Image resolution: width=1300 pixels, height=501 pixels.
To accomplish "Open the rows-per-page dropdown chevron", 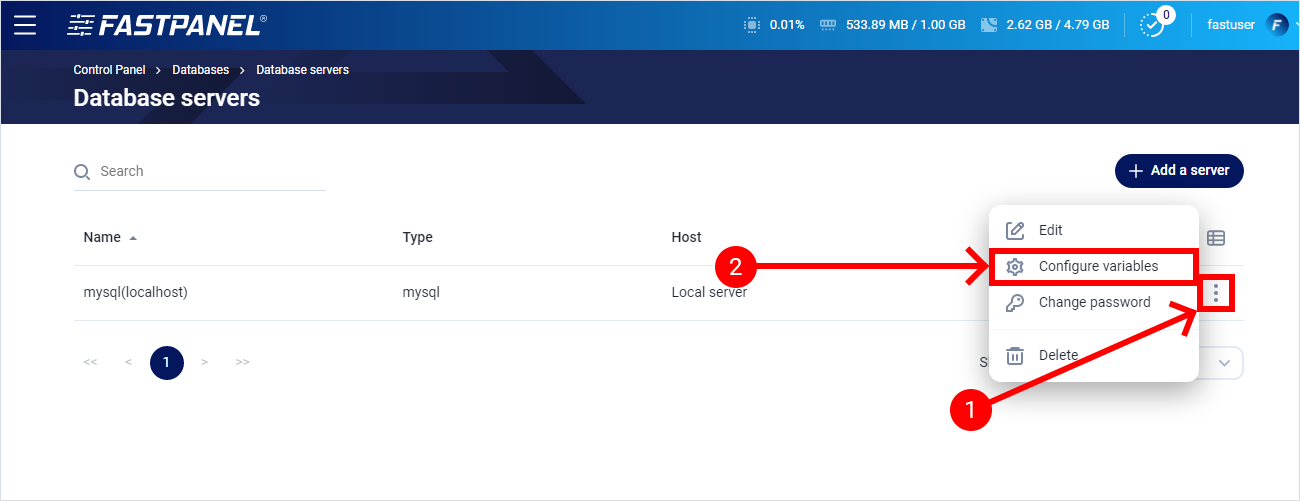I will click(1226, 363).
